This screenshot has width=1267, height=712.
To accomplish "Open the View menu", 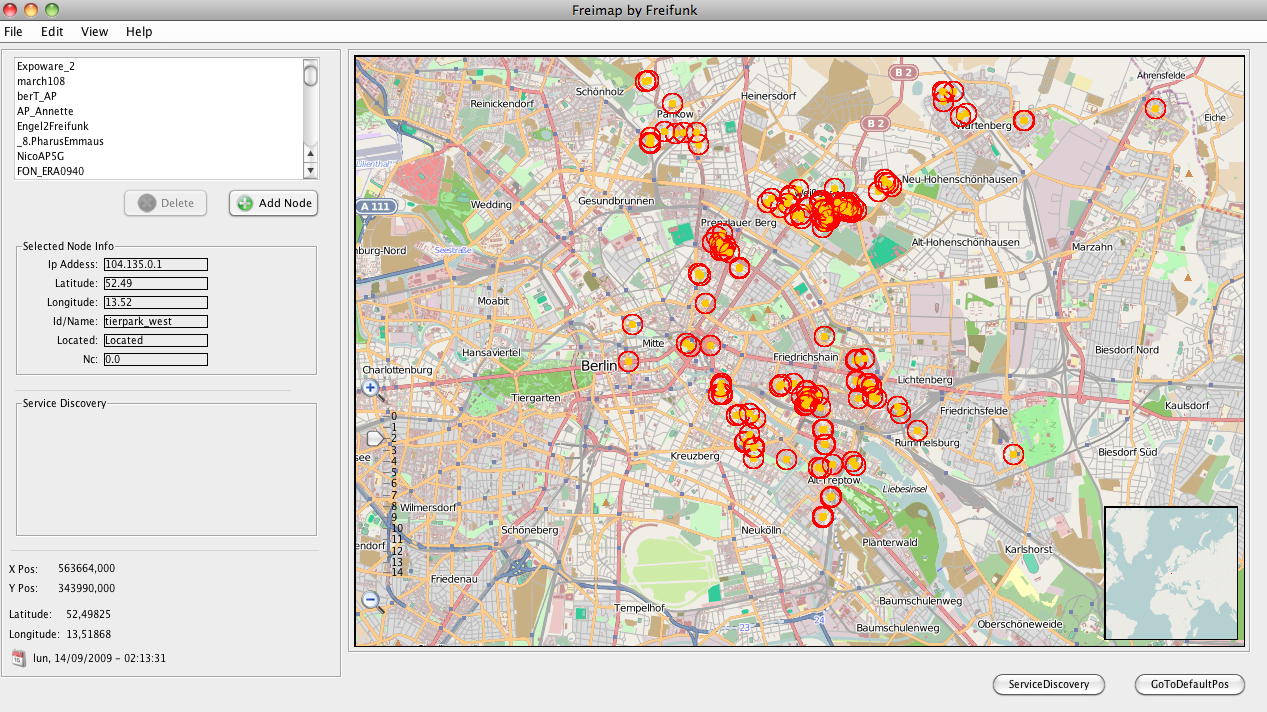I will [95, 32].
